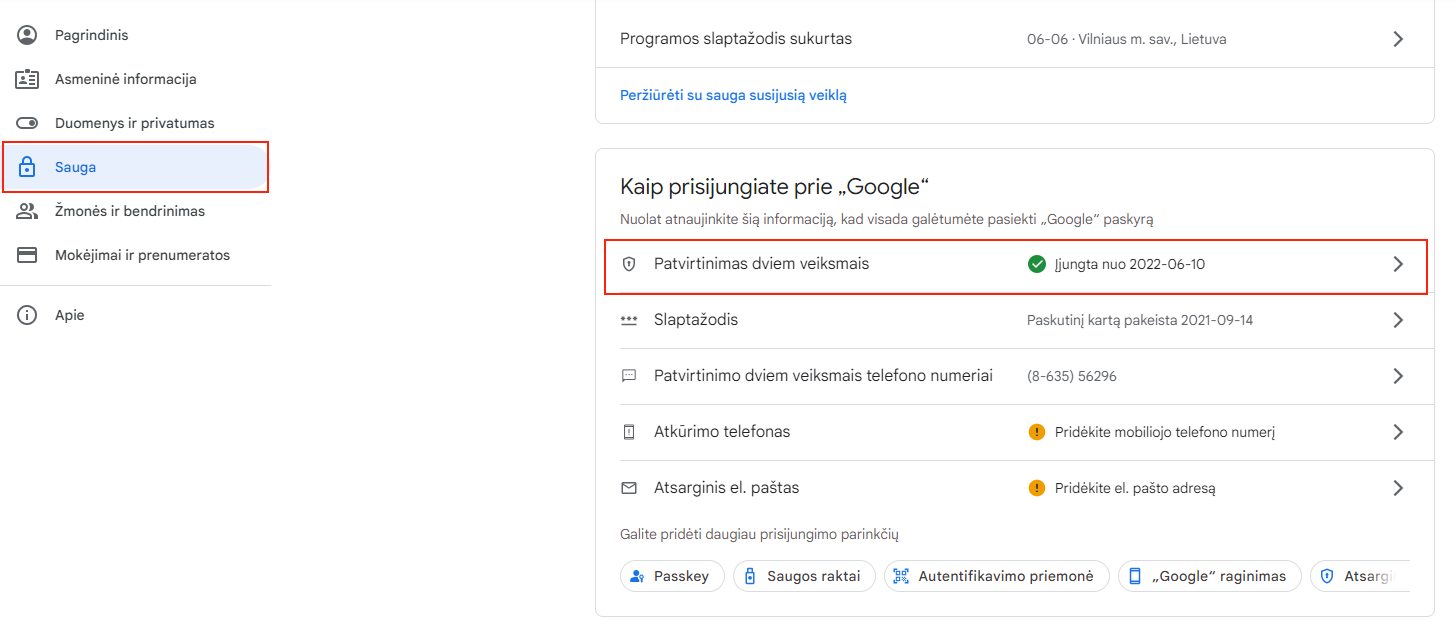Open Slaptažodis row using its chevron arrow
The image size is (1455, 637).
click(1398, 320)
